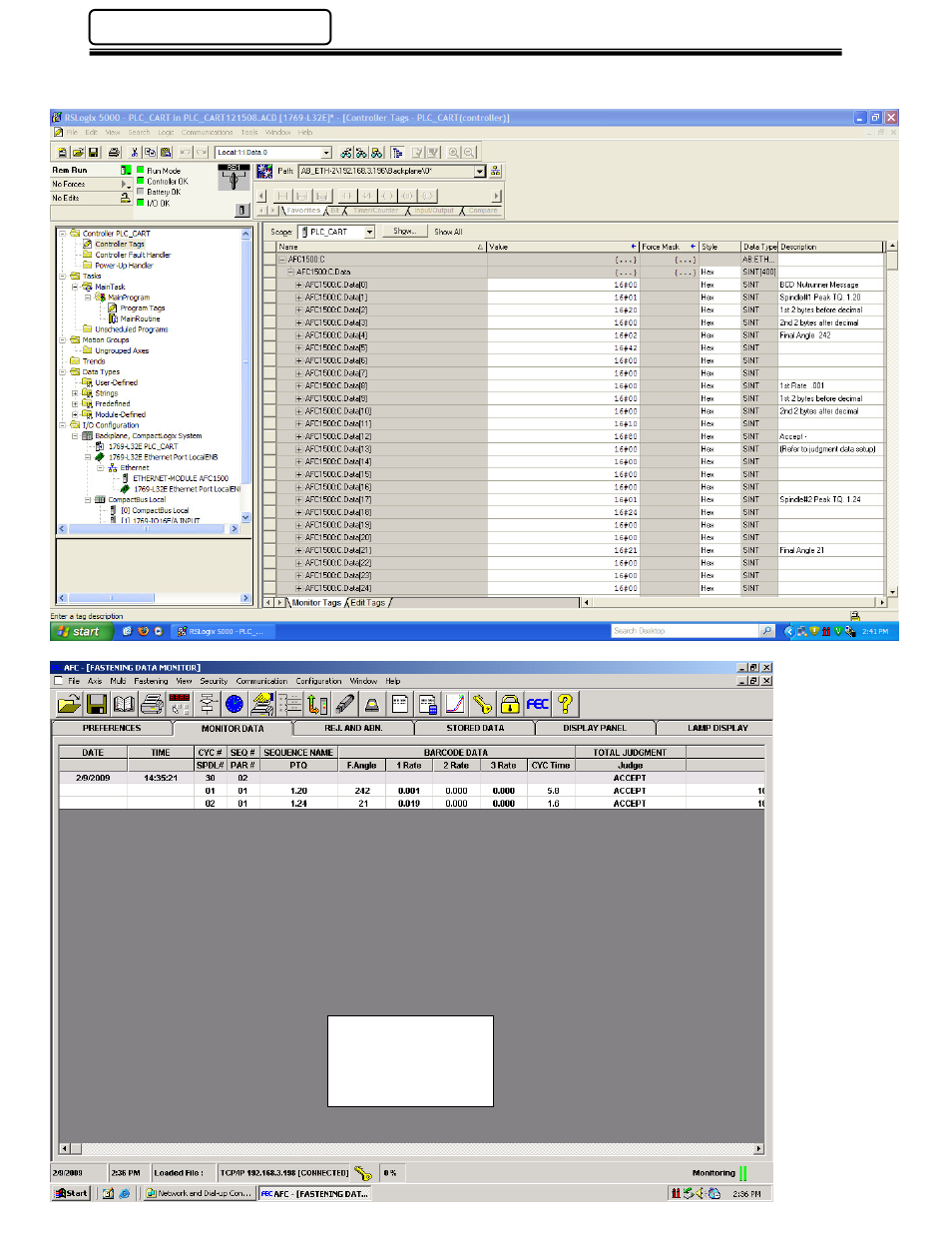Click the Find binoculars icon in RSLogix
This screenshot has height=1233, width=952.
click(348, 152)
